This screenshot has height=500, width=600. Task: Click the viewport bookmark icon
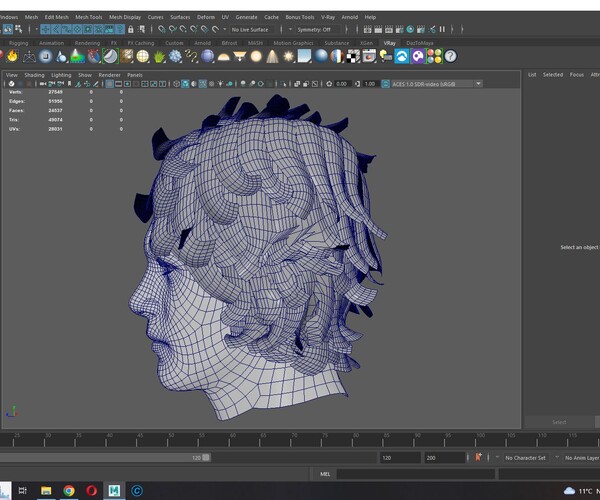[69, 84]
